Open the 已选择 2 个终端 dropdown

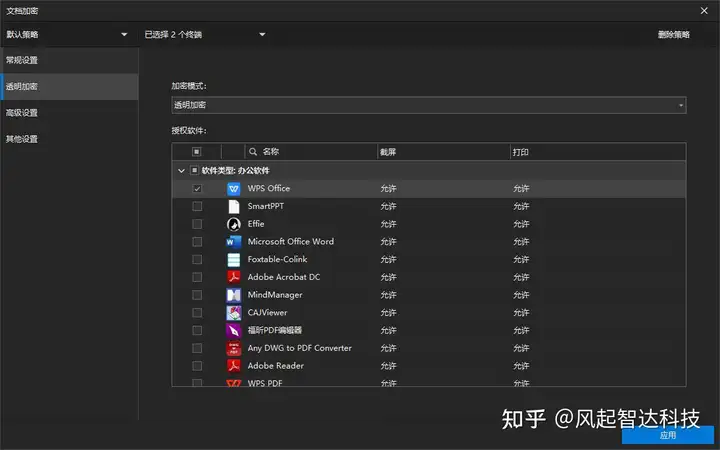[205, 34]
